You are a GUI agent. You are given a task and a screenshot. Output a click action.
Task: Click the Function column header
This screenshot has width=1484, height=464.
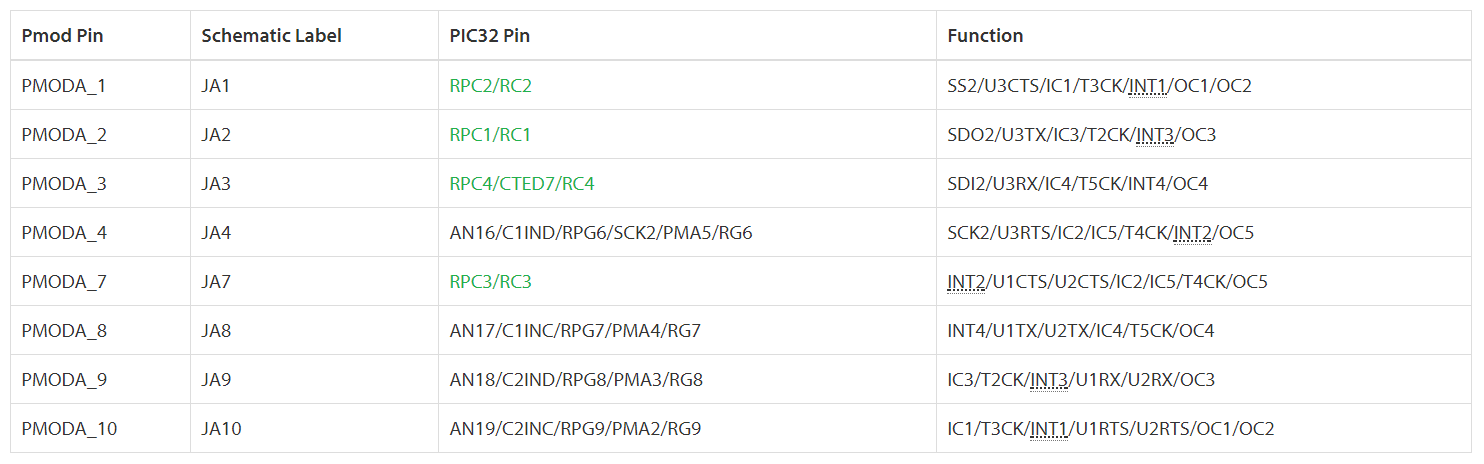point(985,36)
